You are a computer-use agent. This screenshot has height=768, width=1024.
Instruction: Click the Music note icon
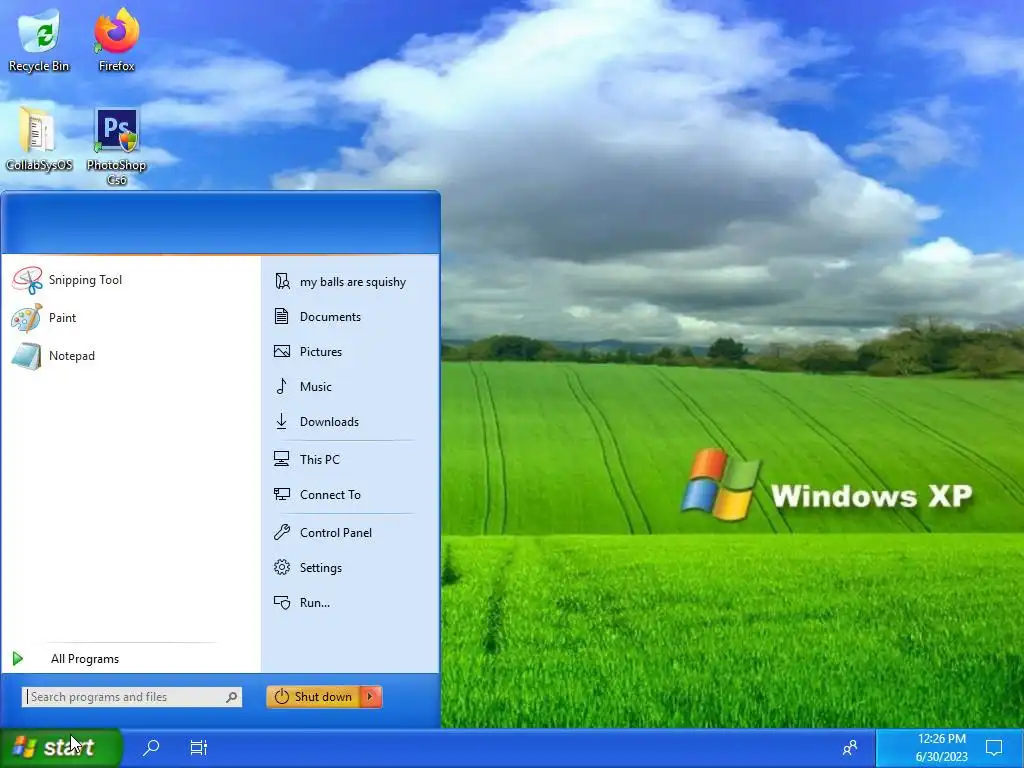pos(281,387)
